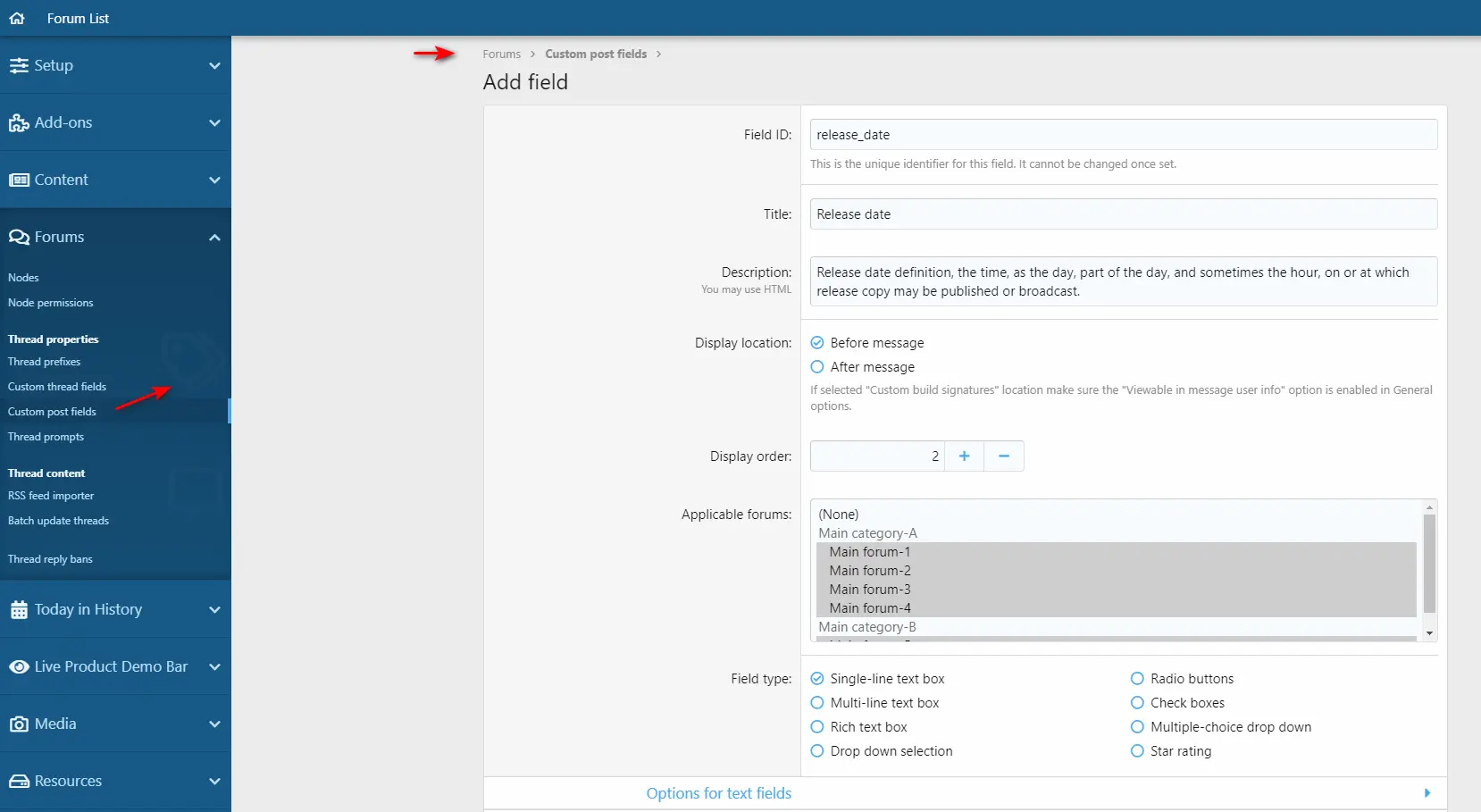Increase display order with plus button
This screenshot has width=1481, height=812.
pyautogui.click(x=964, y=456)
